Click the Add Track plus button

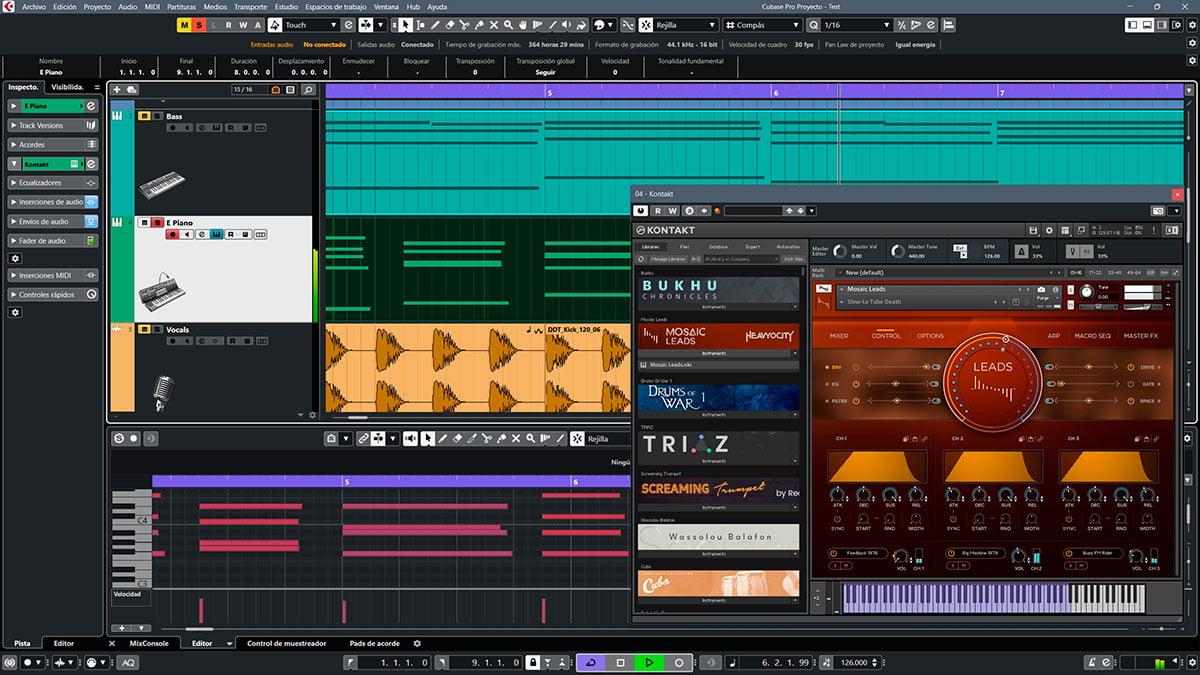(x=117, y=90)
